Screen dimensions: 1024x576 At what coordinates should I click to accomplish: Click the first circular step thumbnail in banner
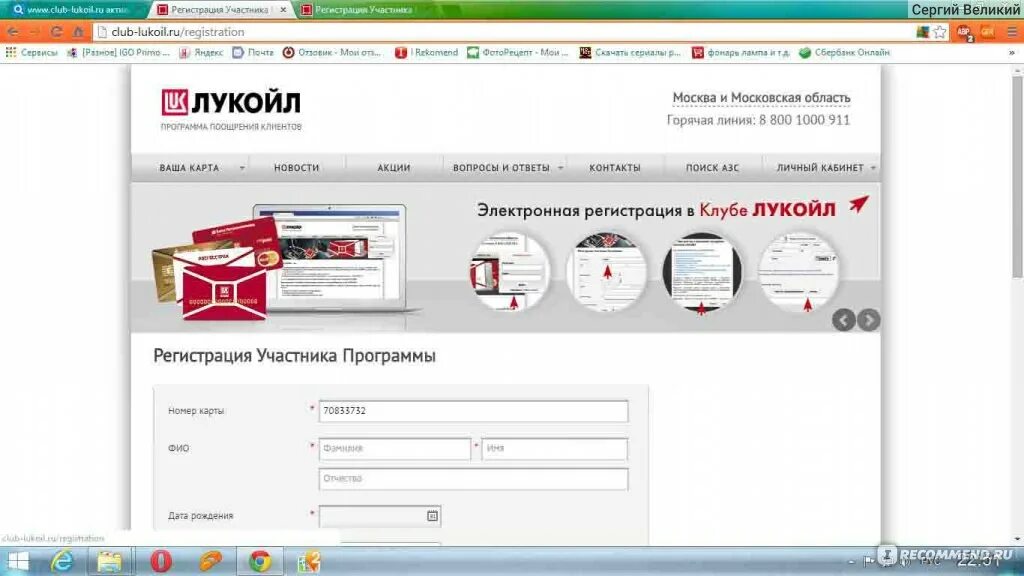click(x=509, y=272)
